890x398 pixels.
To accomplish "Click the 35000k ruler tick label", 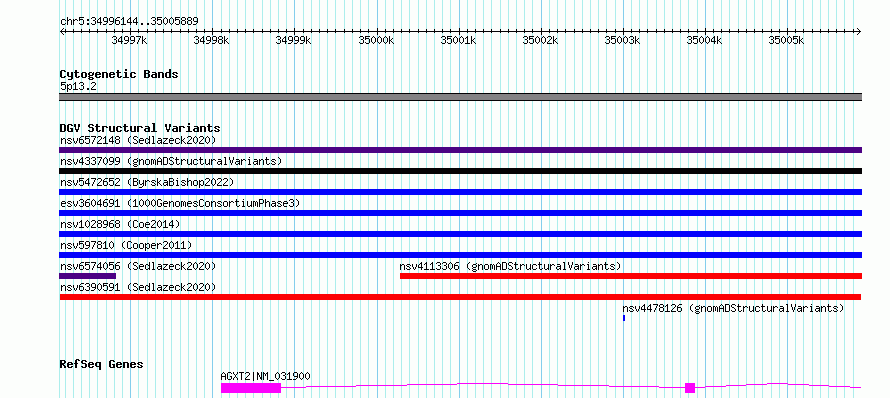I will [x=376, y=40].
